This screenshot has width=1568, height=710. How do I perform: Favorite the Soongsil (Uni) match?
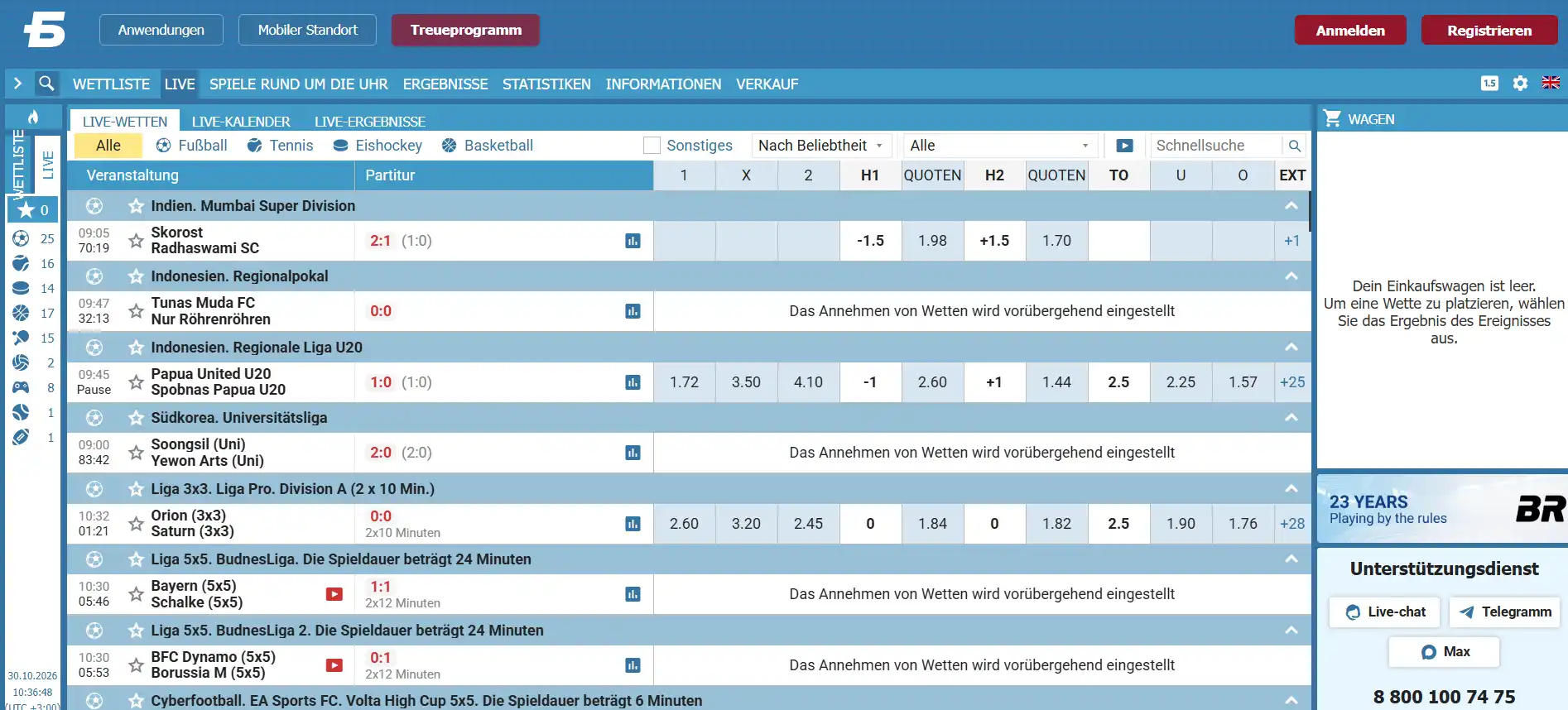(137, 453)
